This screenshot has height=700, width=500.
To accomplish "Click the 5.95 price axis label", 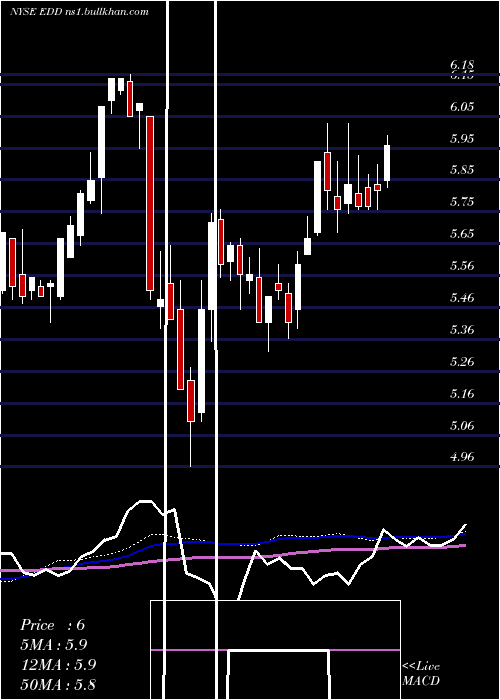I will click(462, 138).
